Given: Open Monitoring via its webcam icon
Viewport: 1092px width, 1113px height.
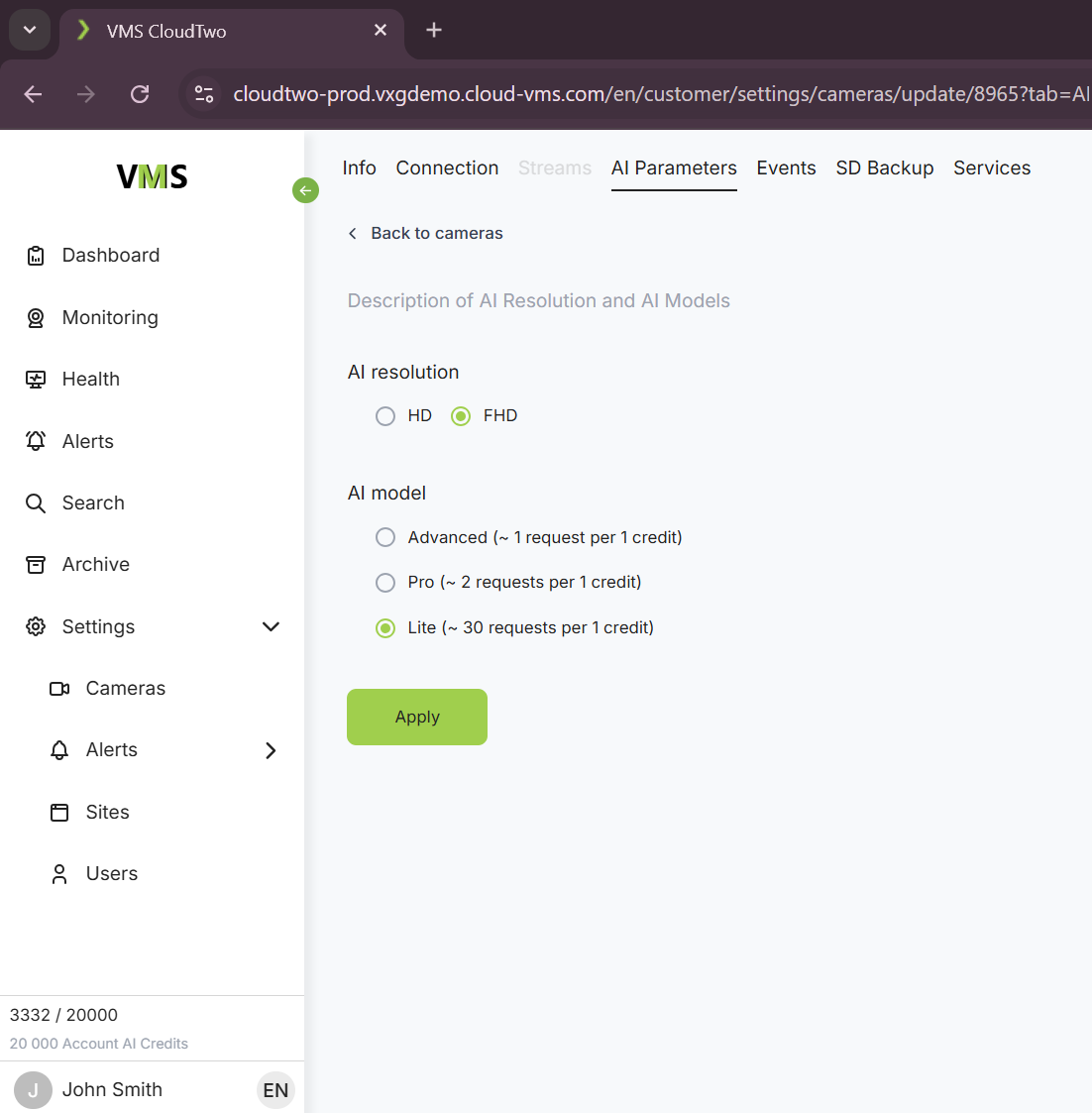Looking at the screenshot, I should [x=36, y=318].
